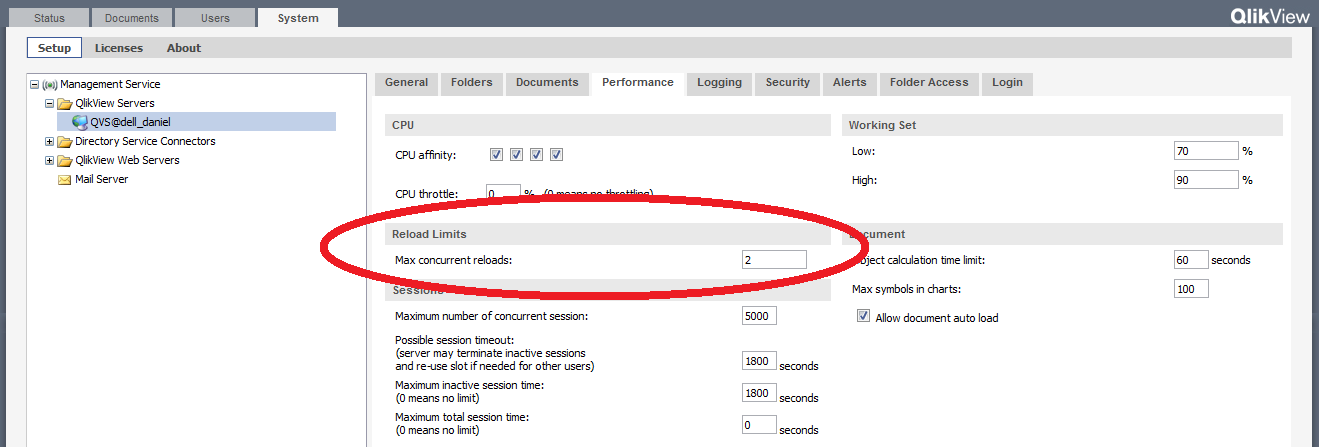This screenshot has height=447, width=1319.
Task: Click the Mail Server envelope icon
Action: pyautogui.click(x=64, y=180)
